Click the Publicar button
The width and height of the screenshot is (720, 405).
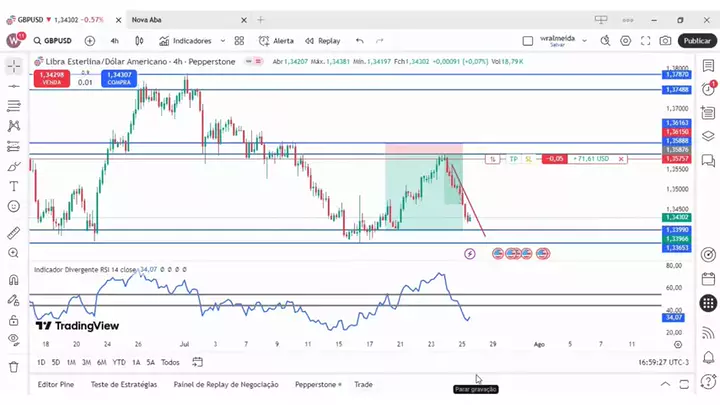[x=696, y=41]
